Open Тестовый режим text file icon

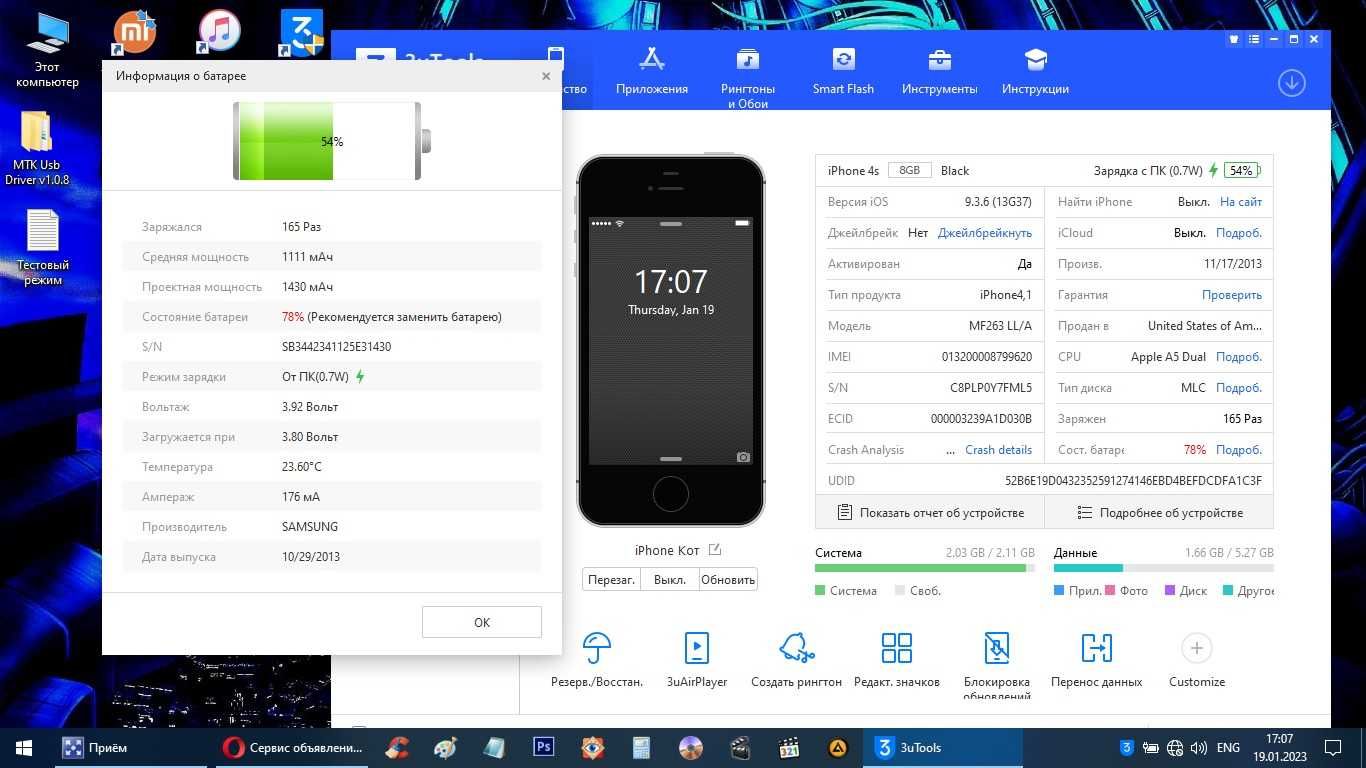[43, 248]
